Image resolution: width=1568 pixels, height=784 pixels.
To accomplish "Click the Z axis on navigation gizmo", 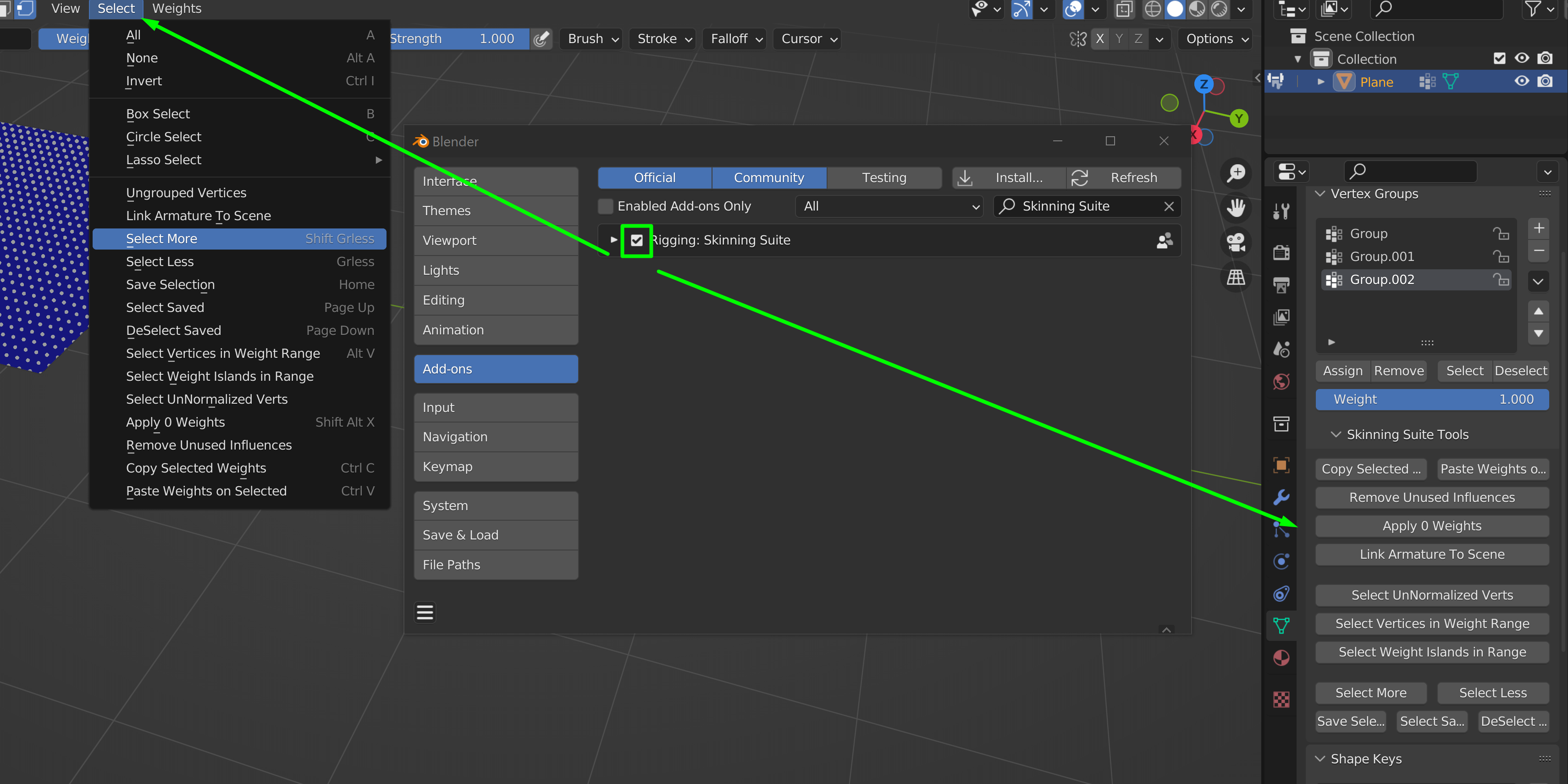I will point(1204,84).
